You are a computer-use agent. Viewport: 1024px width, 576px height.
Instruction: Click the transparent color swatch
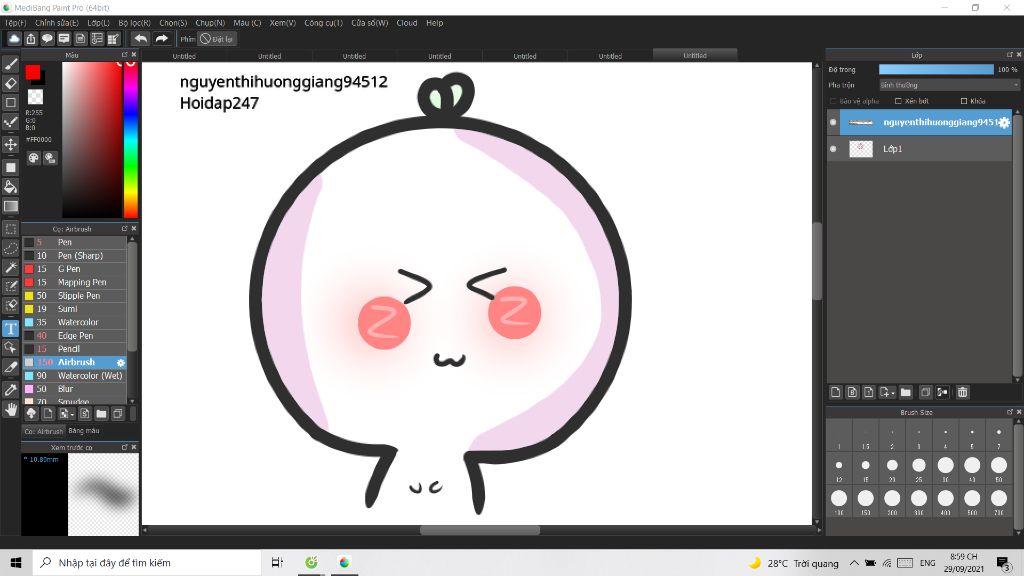pyautogui.click(x=35, y=97)
